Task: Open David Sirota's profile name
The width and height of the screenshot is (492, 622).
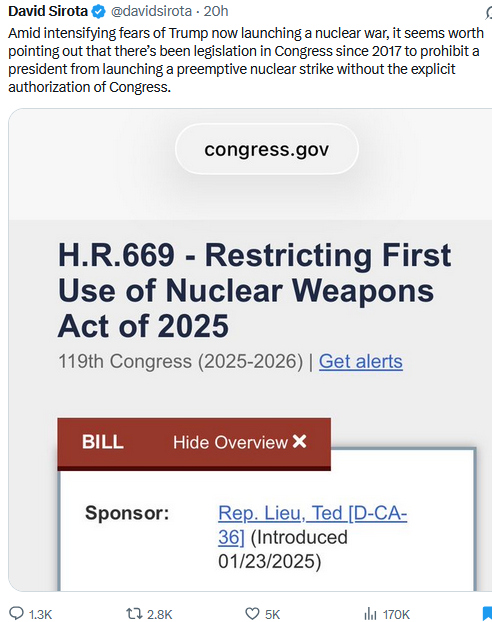Action: (48, 11)
